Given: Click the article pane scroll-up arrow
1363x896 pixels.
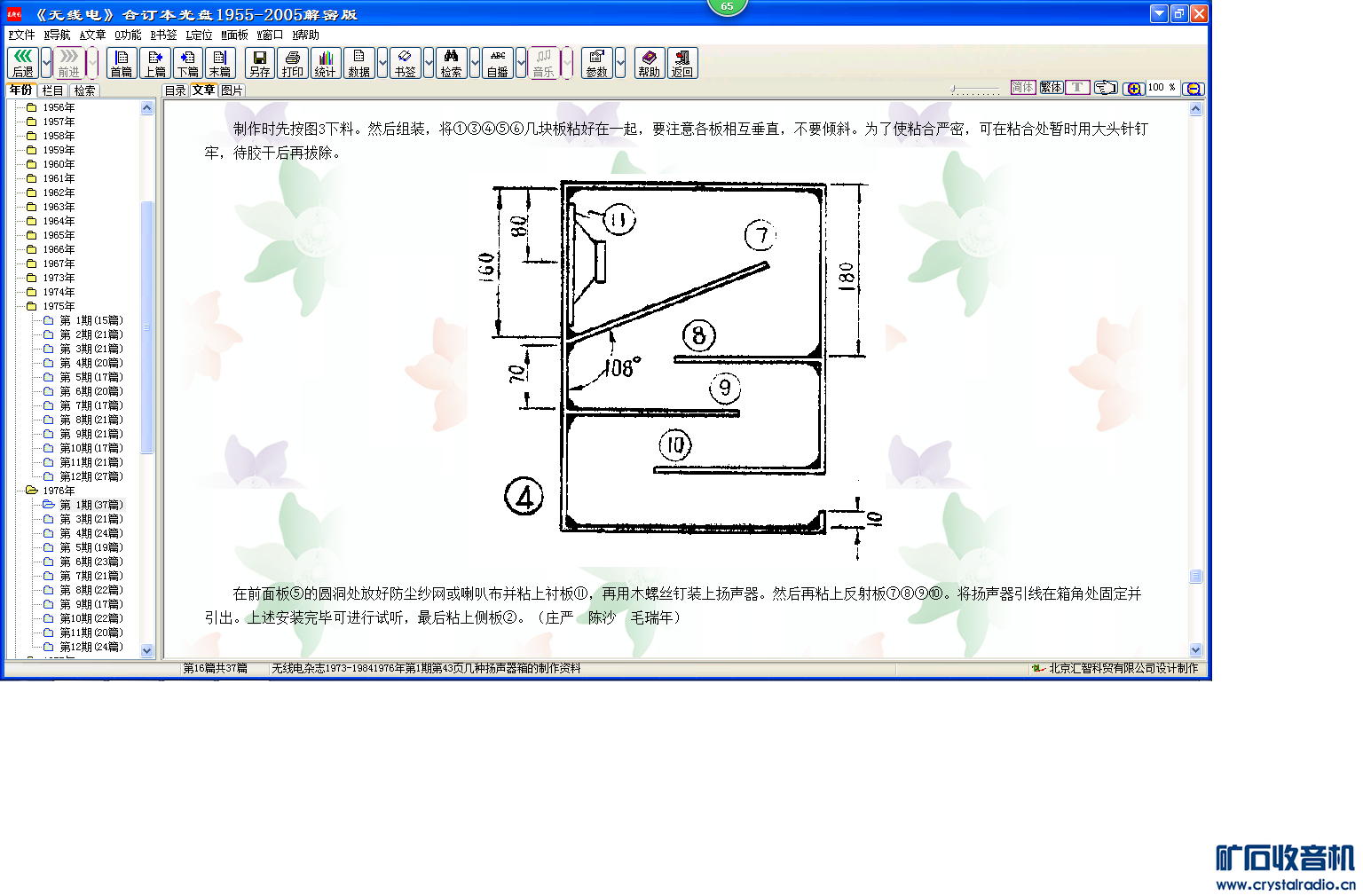Looking at the screenshot, I should (1195, 109).
